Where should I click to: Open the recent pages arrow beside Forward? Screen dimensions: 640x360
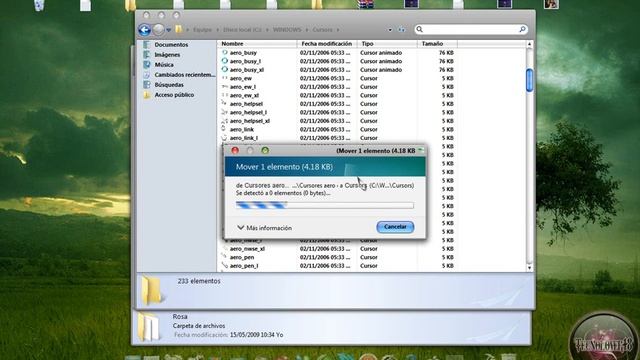169,30
